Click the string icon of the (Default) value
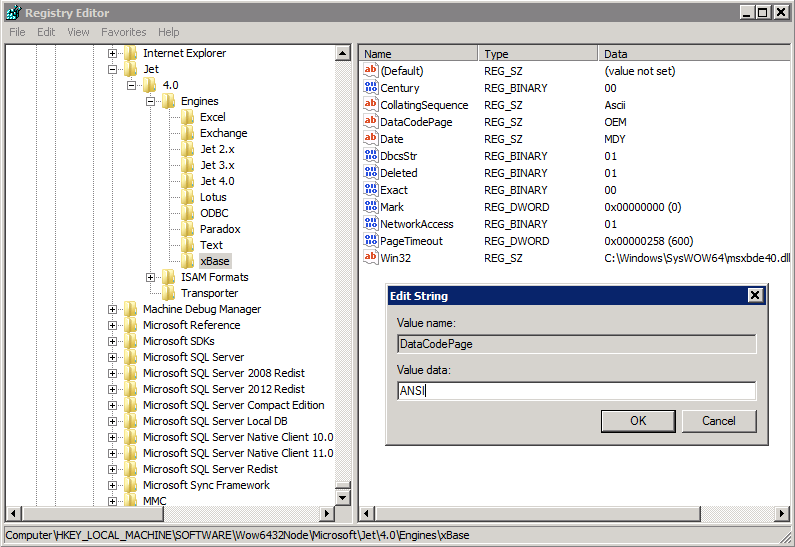795x547 pixels. point(371,70)
